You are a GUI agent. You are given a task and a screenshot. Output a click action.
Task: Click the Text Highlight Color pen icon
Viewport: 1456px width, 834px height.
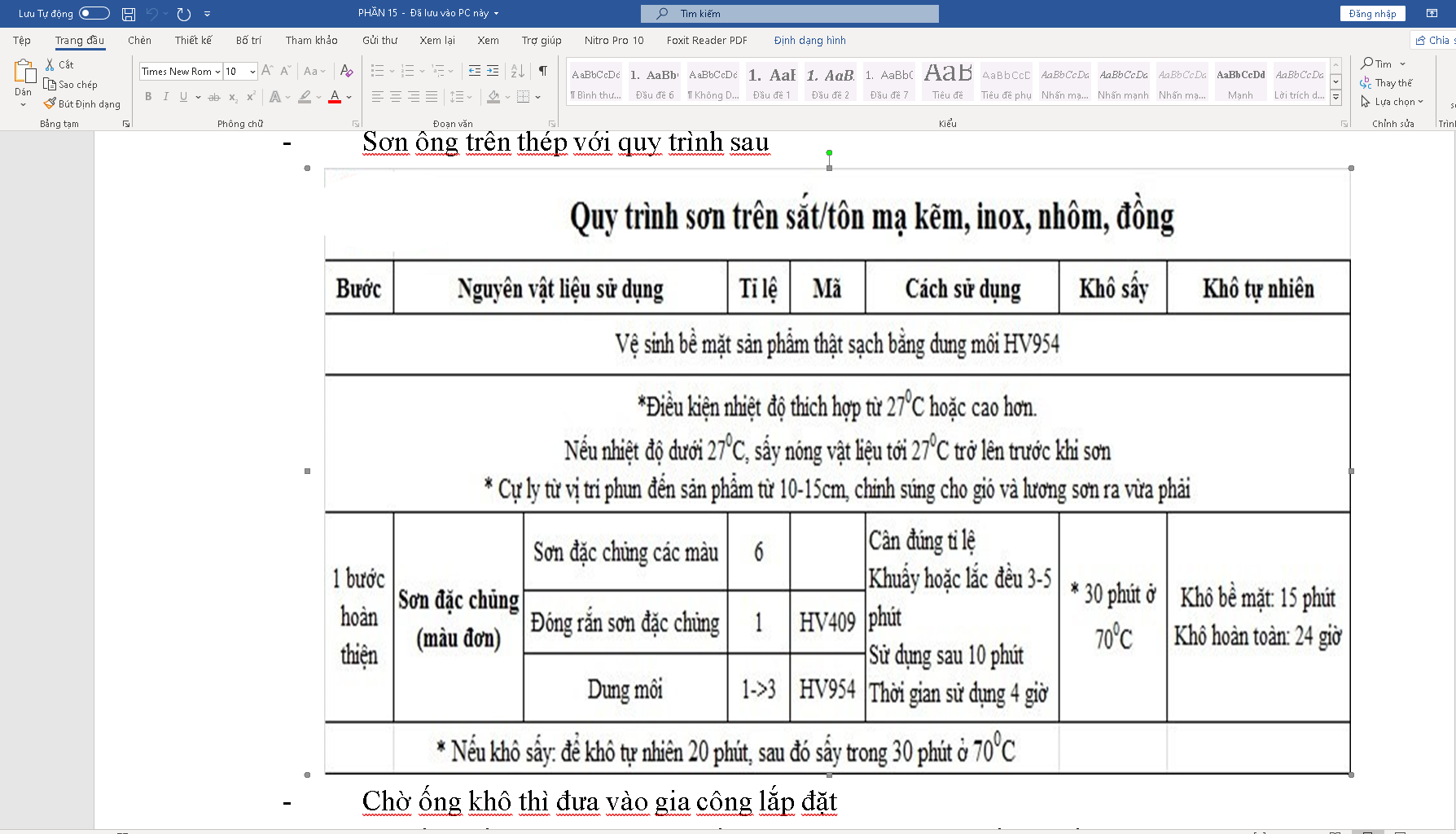pyautogui.click(x=305, y=97)
